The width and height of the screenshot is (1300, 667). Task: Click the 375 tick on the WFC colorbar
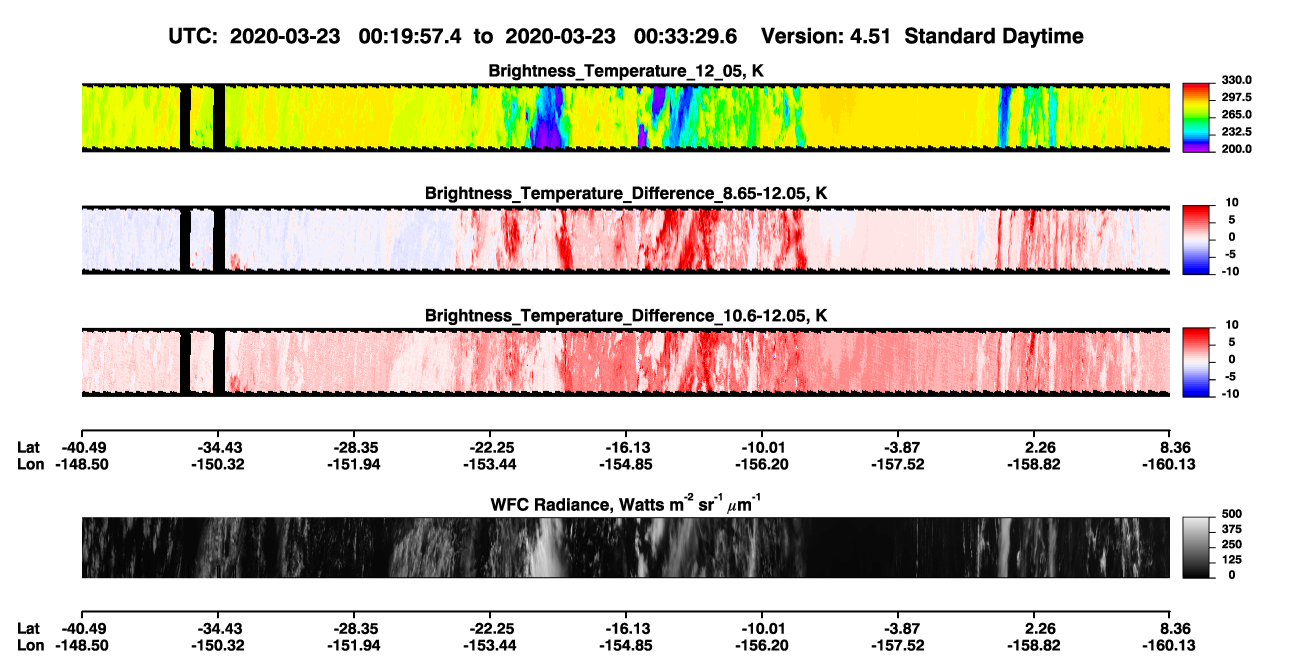1233,530
